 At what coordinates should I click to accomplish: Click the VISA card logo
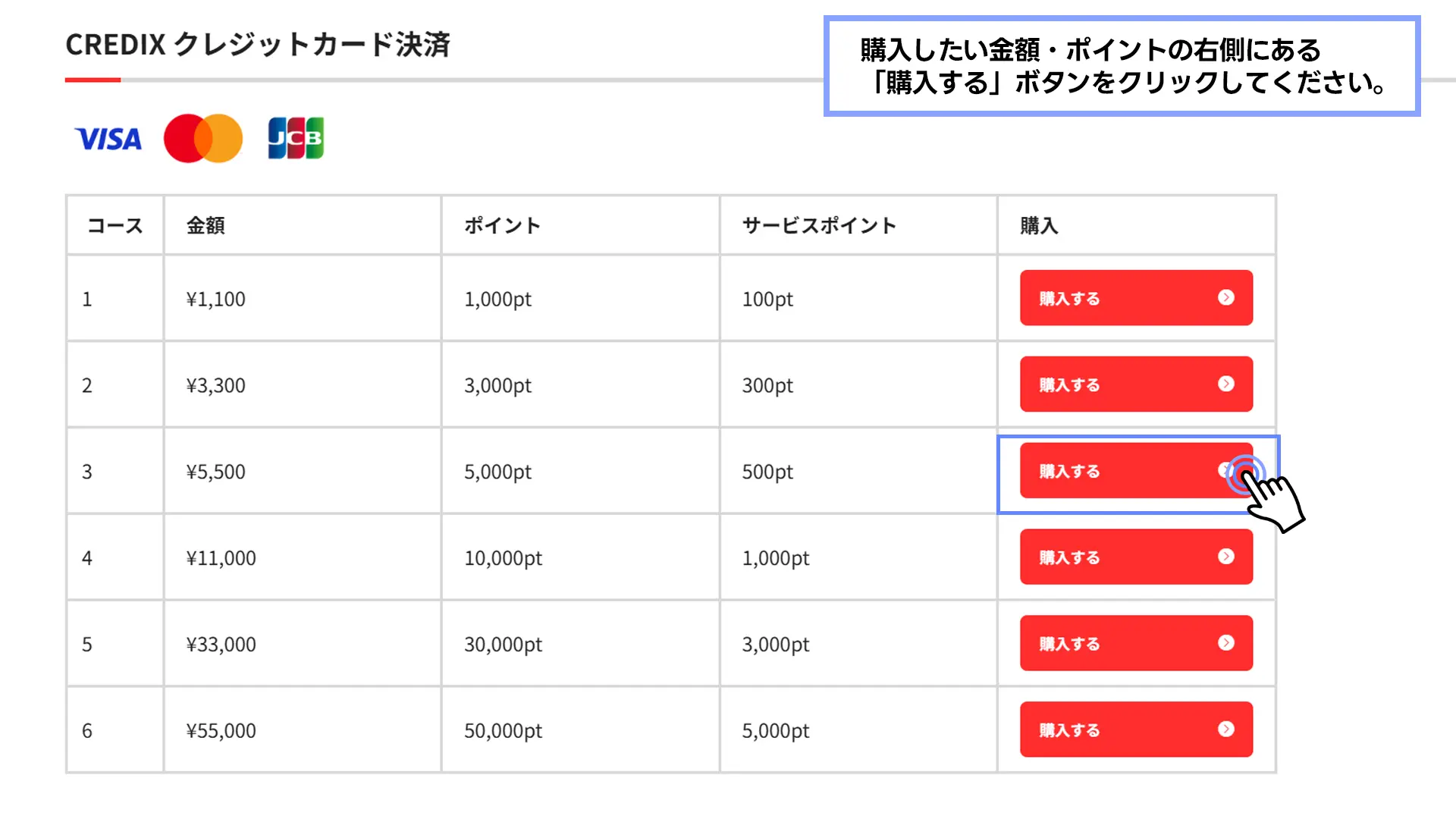coord(108,139)
